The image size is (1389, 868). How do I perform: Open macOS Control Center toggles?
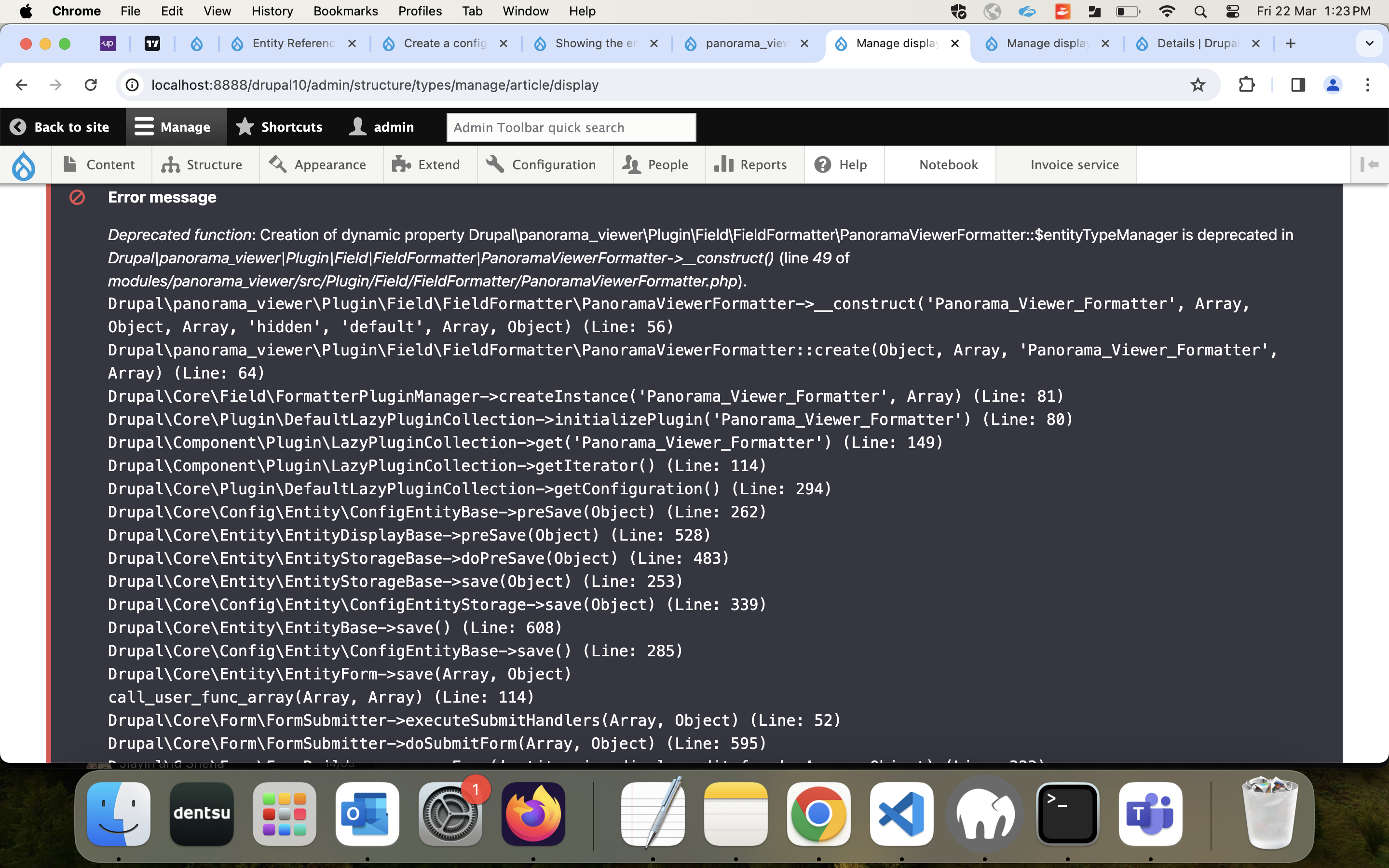coord(1232,12)
